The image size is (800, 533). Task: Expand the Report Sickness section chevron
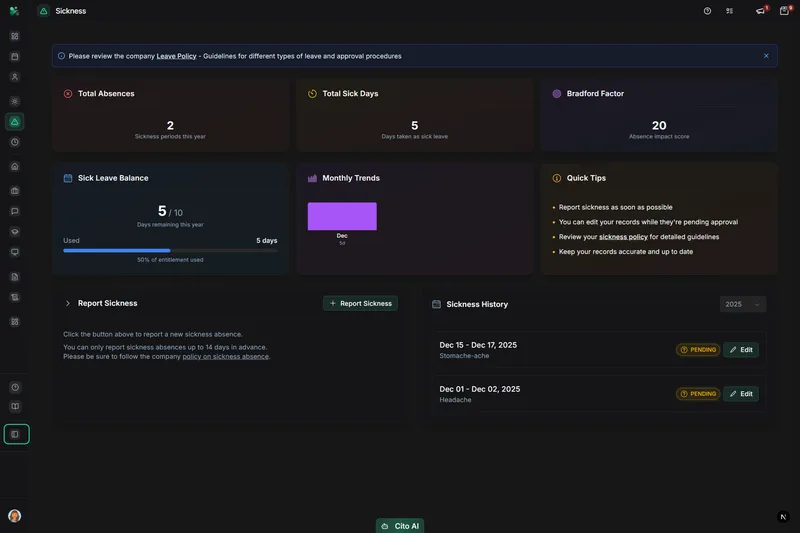coord(67,303)
